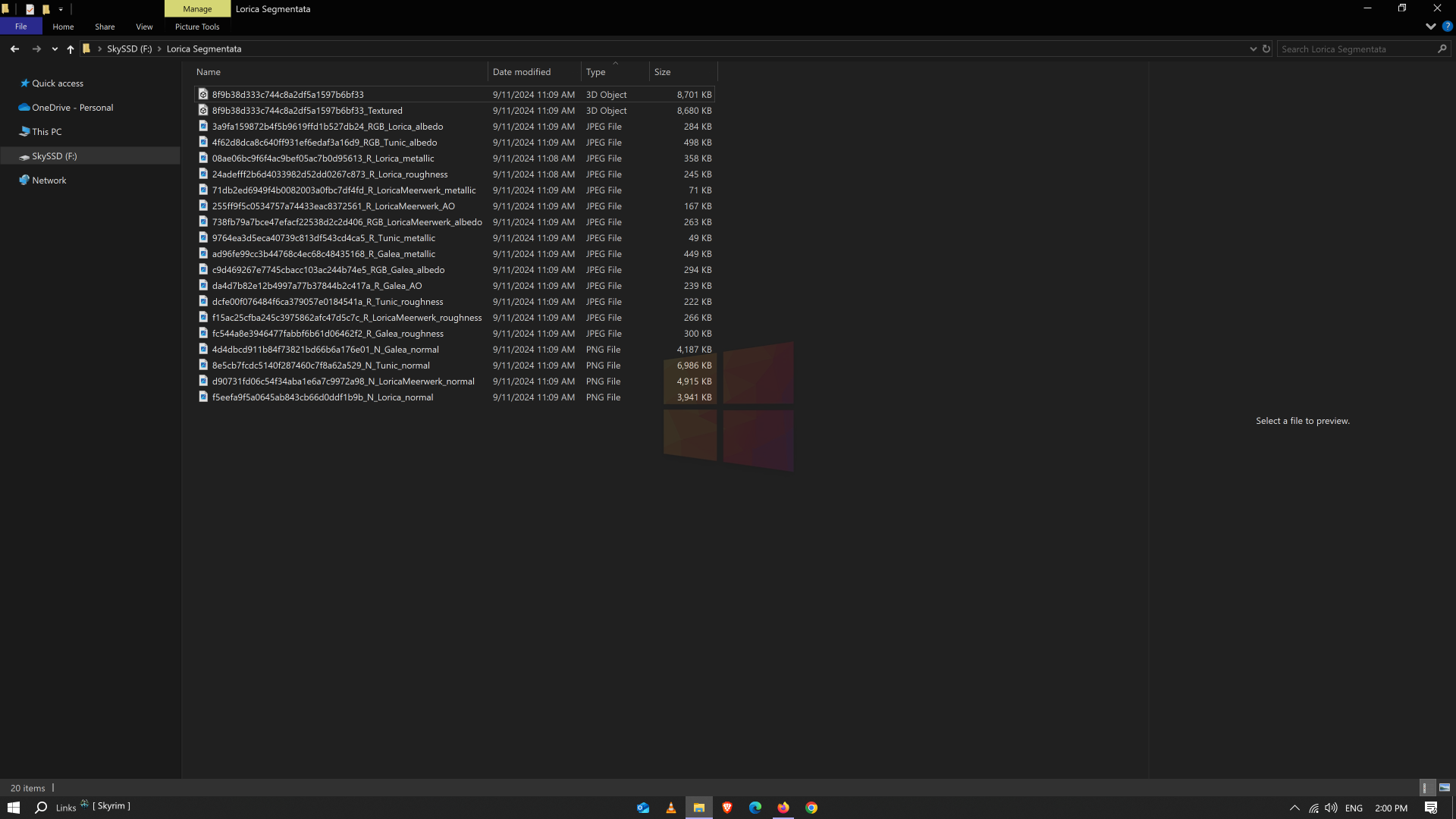Open Quick access in sidebar
The height and width of the screenshot is (819, 1456).
(x=58, y=83)
